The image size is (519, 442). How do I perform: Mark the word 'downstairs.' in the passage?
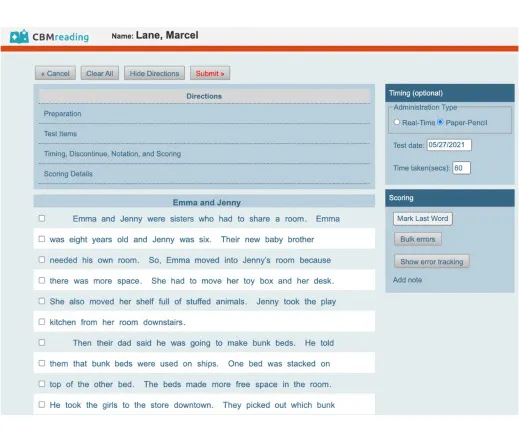tap(164, 322)
